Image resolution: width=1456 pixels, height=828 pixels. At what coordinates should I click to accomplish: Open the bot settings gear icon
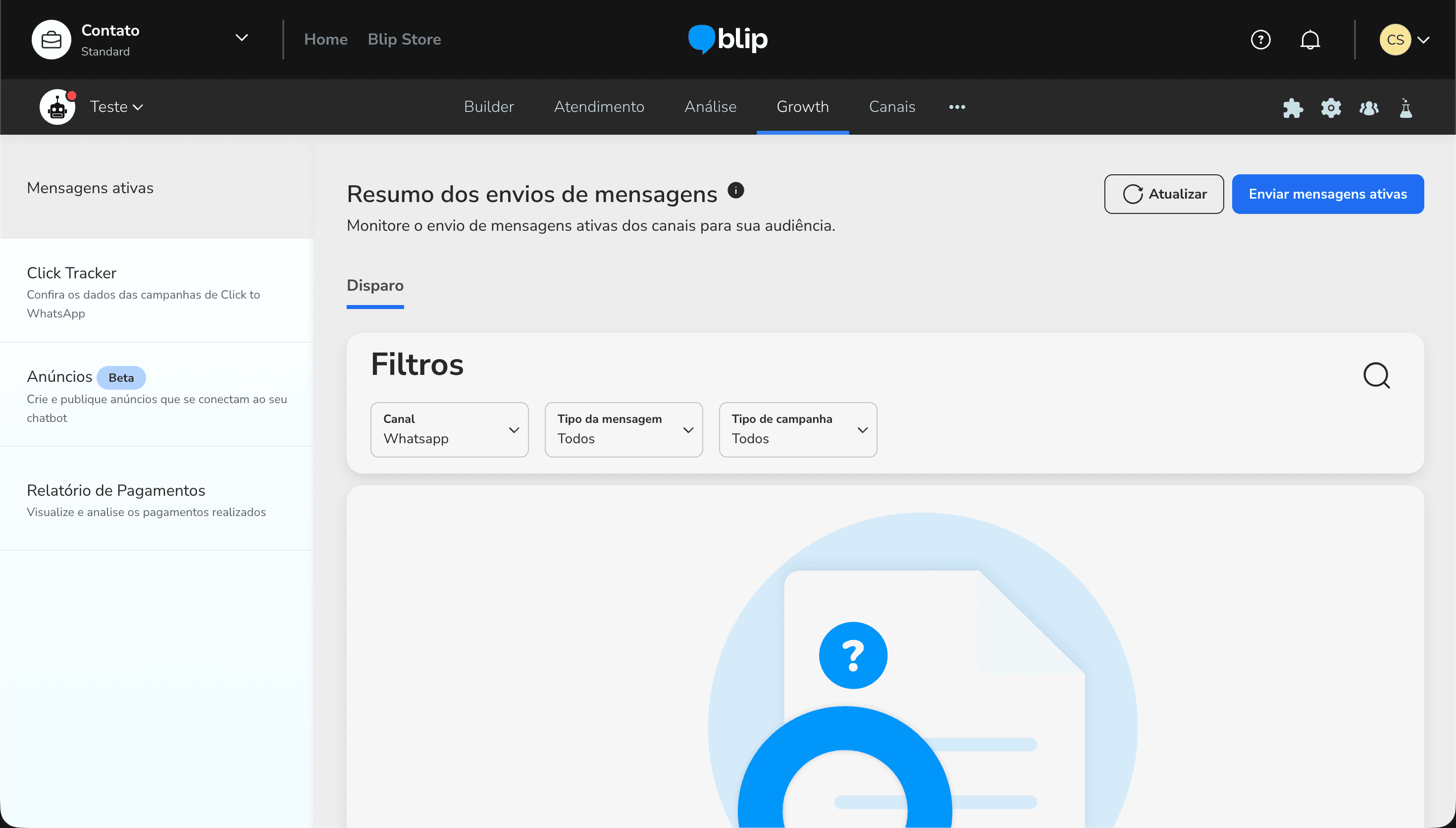click(x=1331, y=107)
